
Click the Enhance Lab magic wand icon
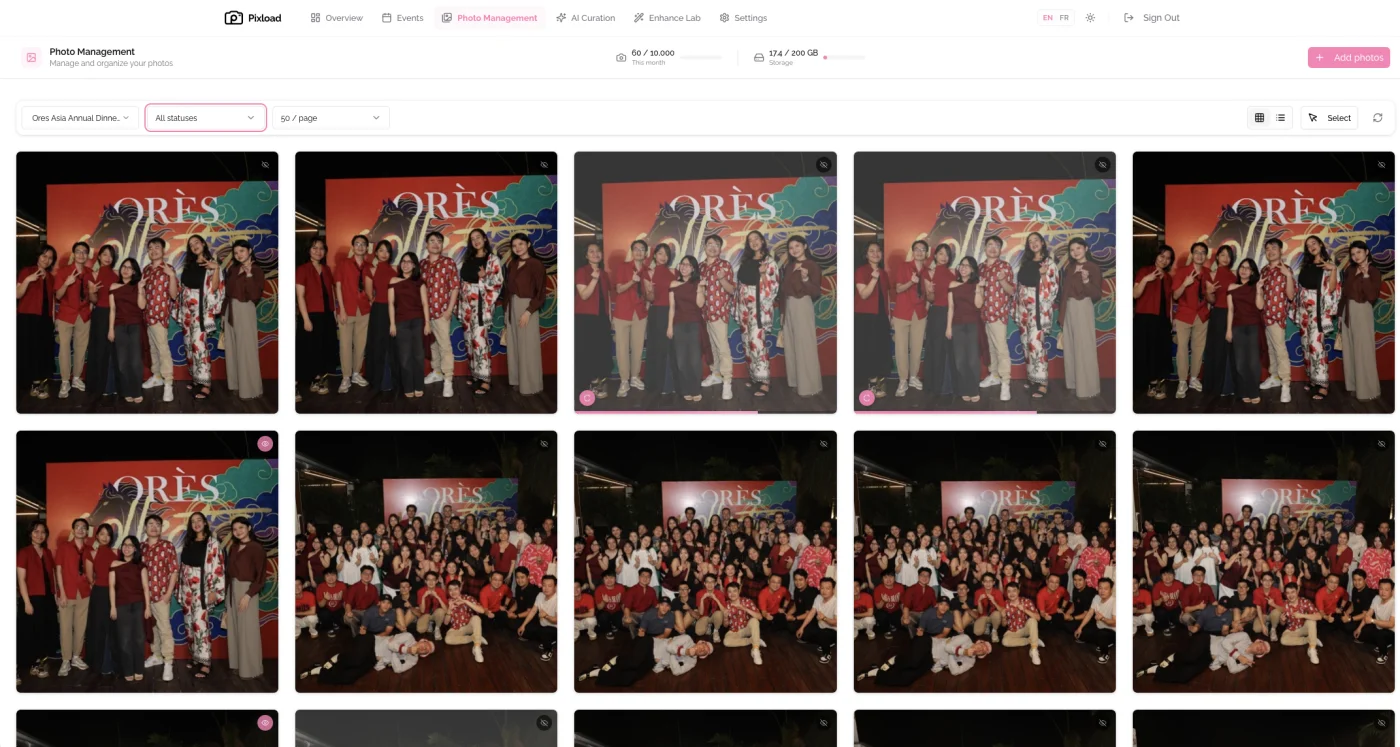pos(639,18)
